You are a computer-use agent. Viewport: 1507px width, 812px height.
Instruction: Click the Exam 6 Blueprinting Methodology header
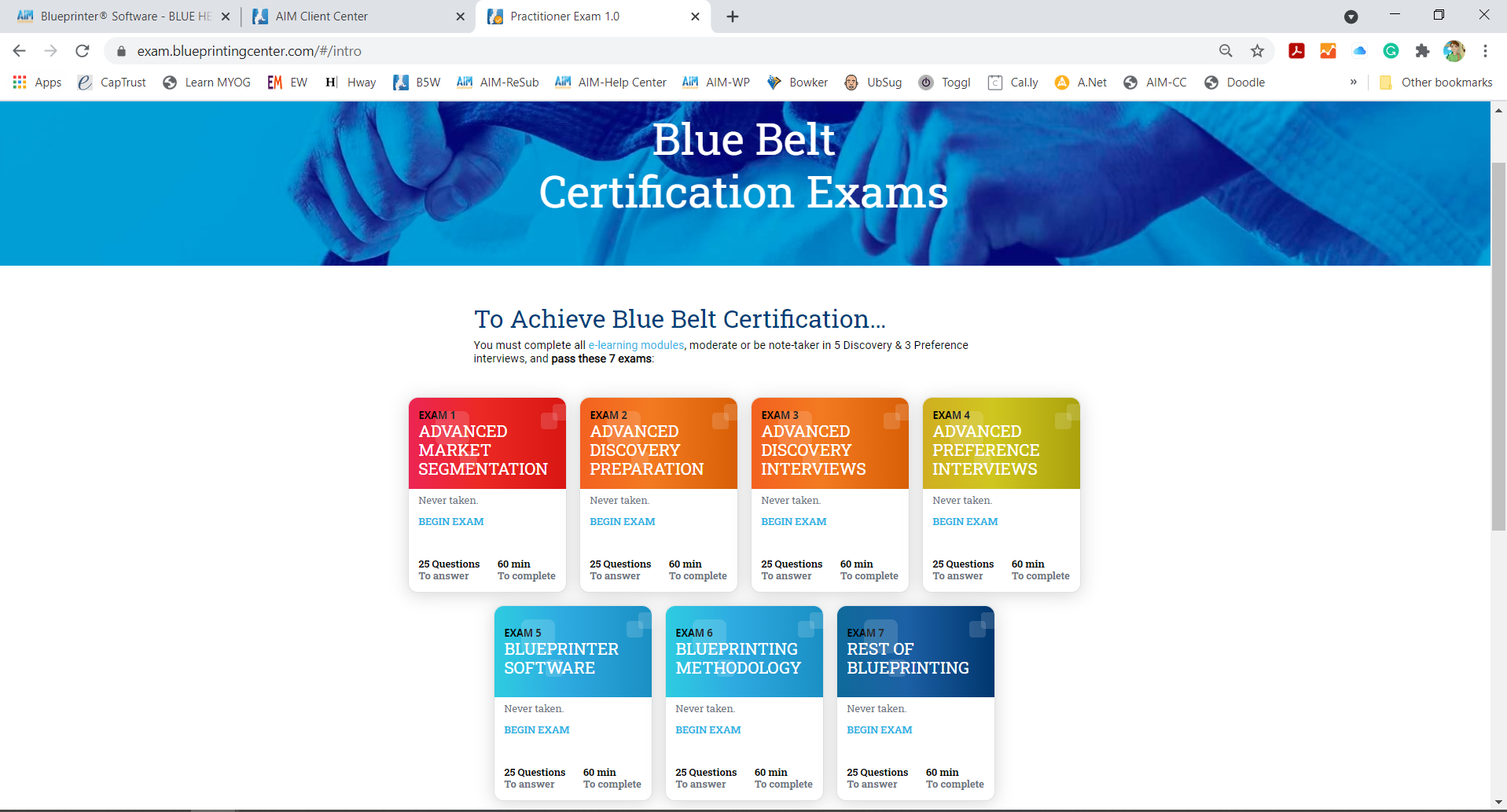coord(744,652)
